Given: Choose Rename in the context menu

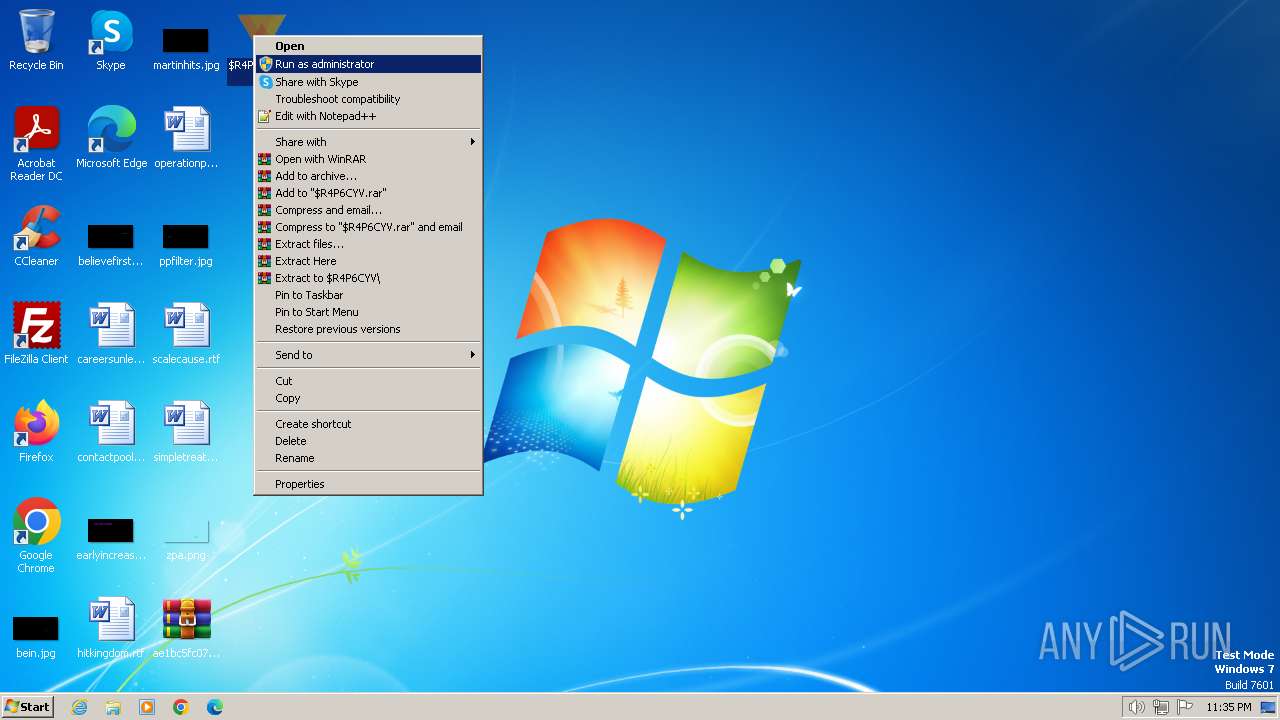Looking at the screenshot, I should [368, 458].
